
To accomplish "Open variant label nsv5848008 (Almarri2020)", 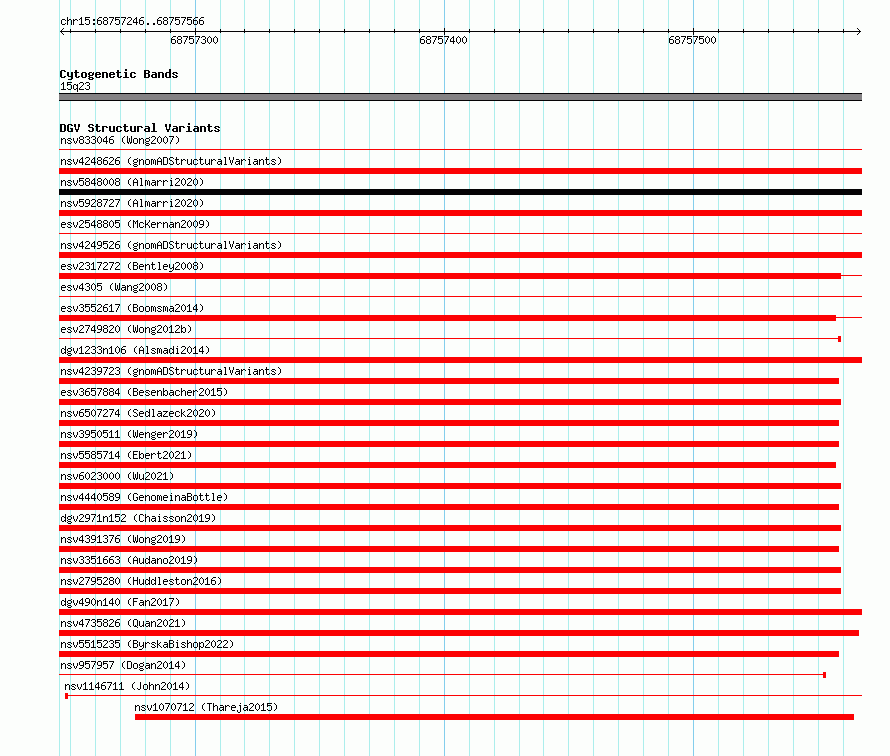I will tap(132, 182).
